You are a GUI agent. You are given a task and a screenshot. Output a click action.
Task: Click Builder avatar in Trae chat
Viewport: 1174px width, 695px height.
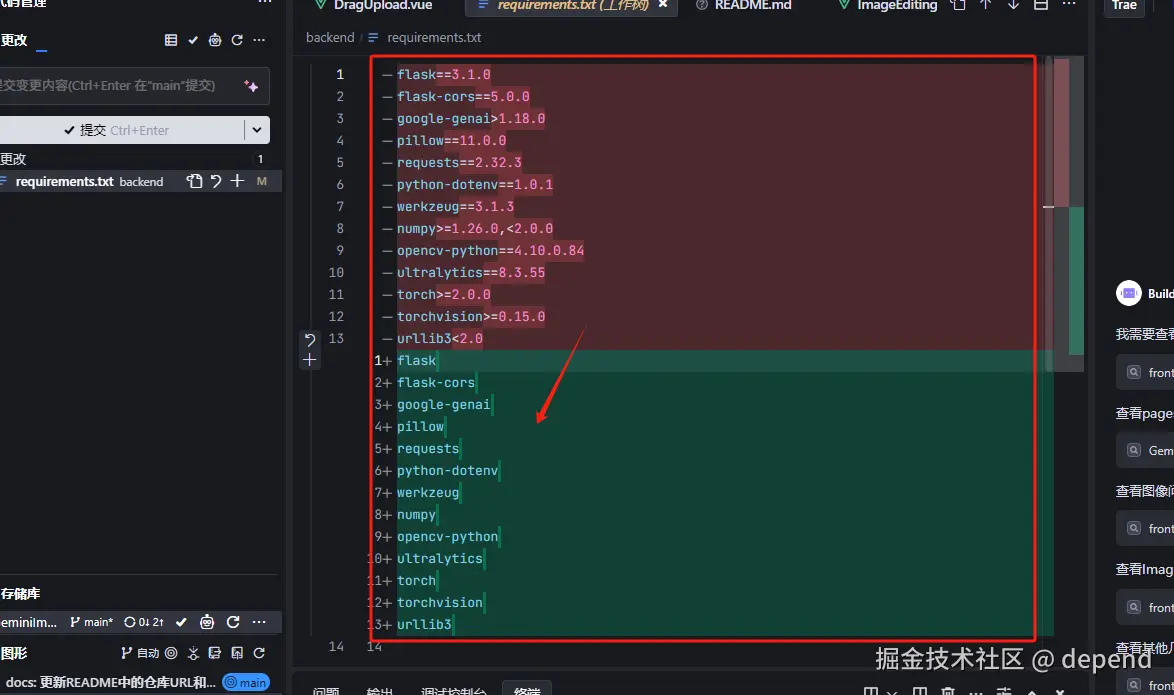(1128, 293)
